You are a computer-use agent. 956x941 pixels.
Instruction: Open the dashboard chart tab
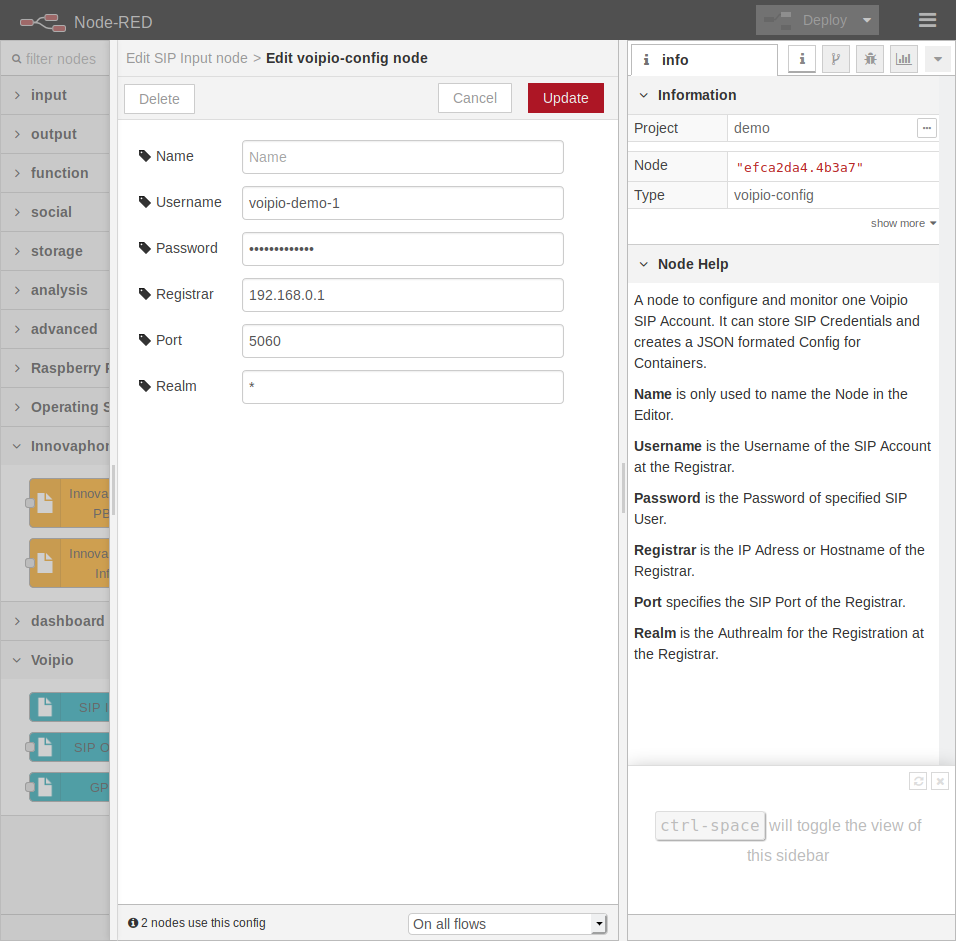coord(903,59)
